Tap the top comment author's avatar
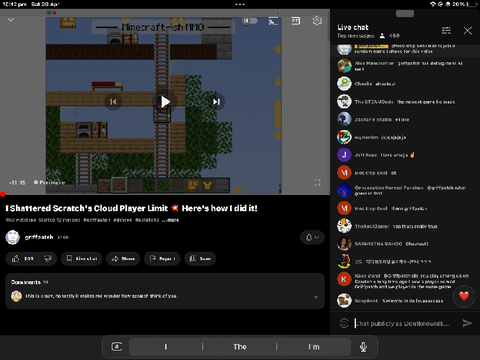The image size is (480, 360). [16, 296]
